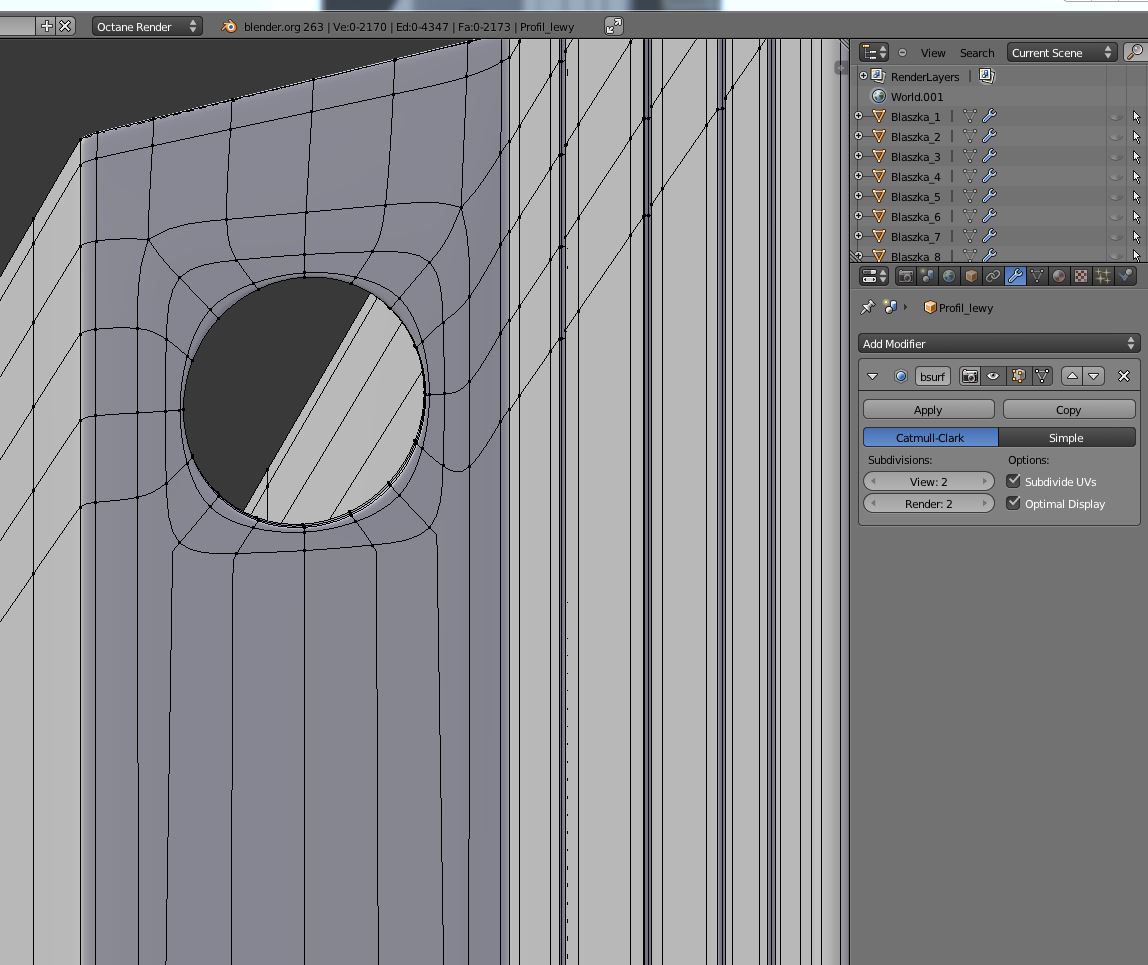Viewport: 1148px width, 965px height.
Task: Click the View subdivisions value slider
Action: (x=929, y=481)
